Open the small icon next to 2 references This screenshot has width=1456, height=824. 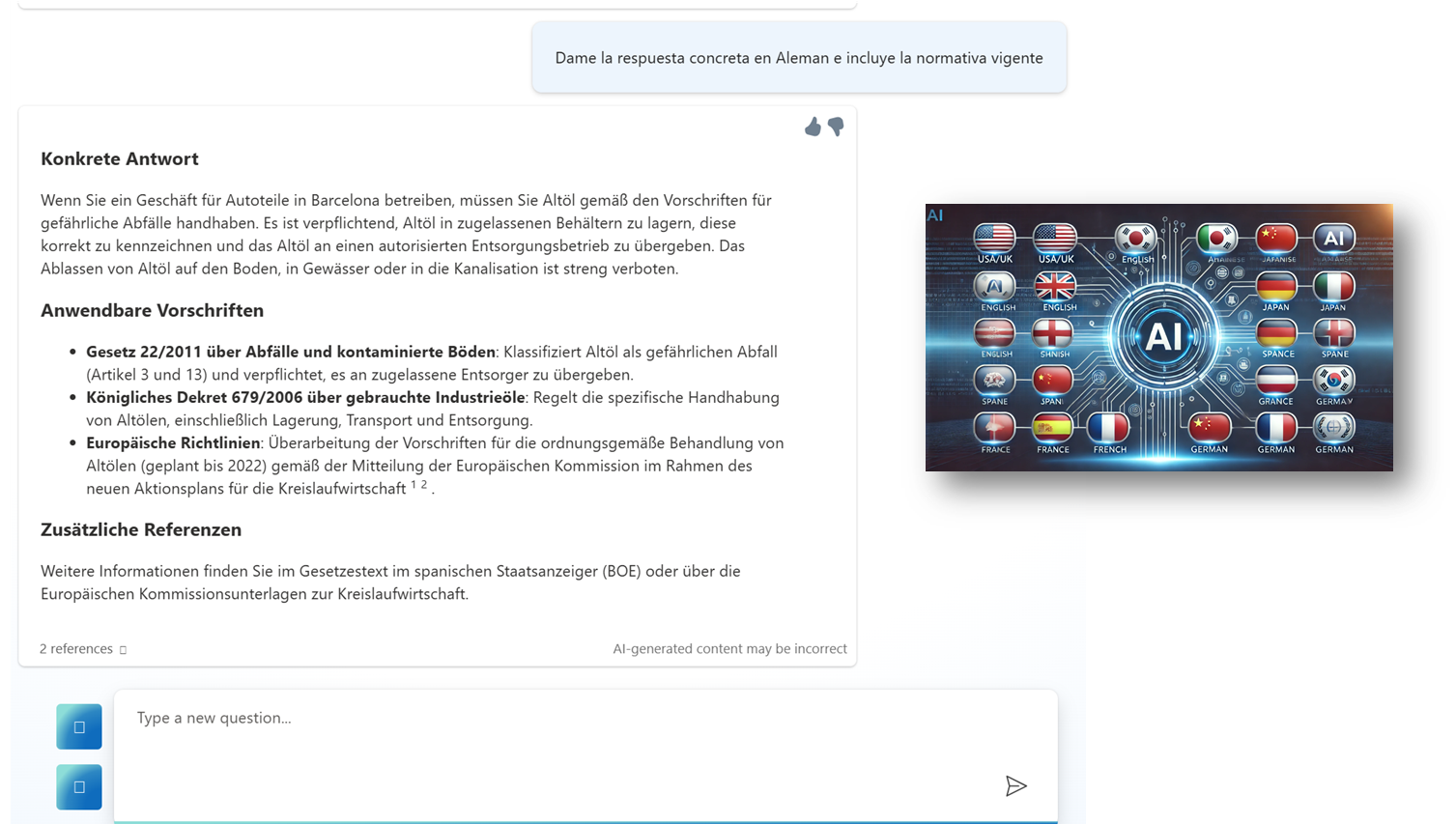pos(123,650)
